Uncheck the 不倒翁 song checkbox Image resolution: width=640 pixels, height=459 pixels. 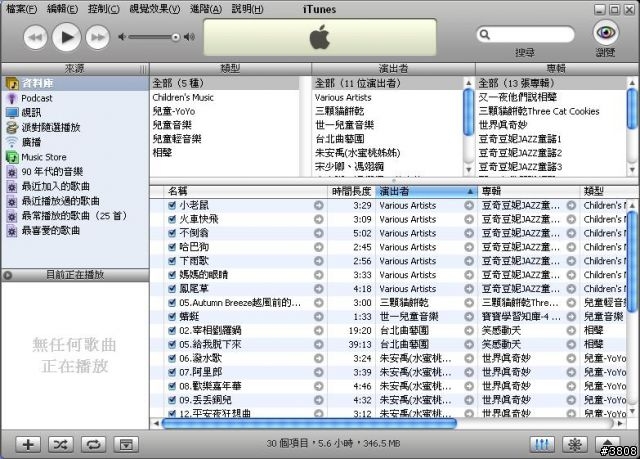point(172,233)
